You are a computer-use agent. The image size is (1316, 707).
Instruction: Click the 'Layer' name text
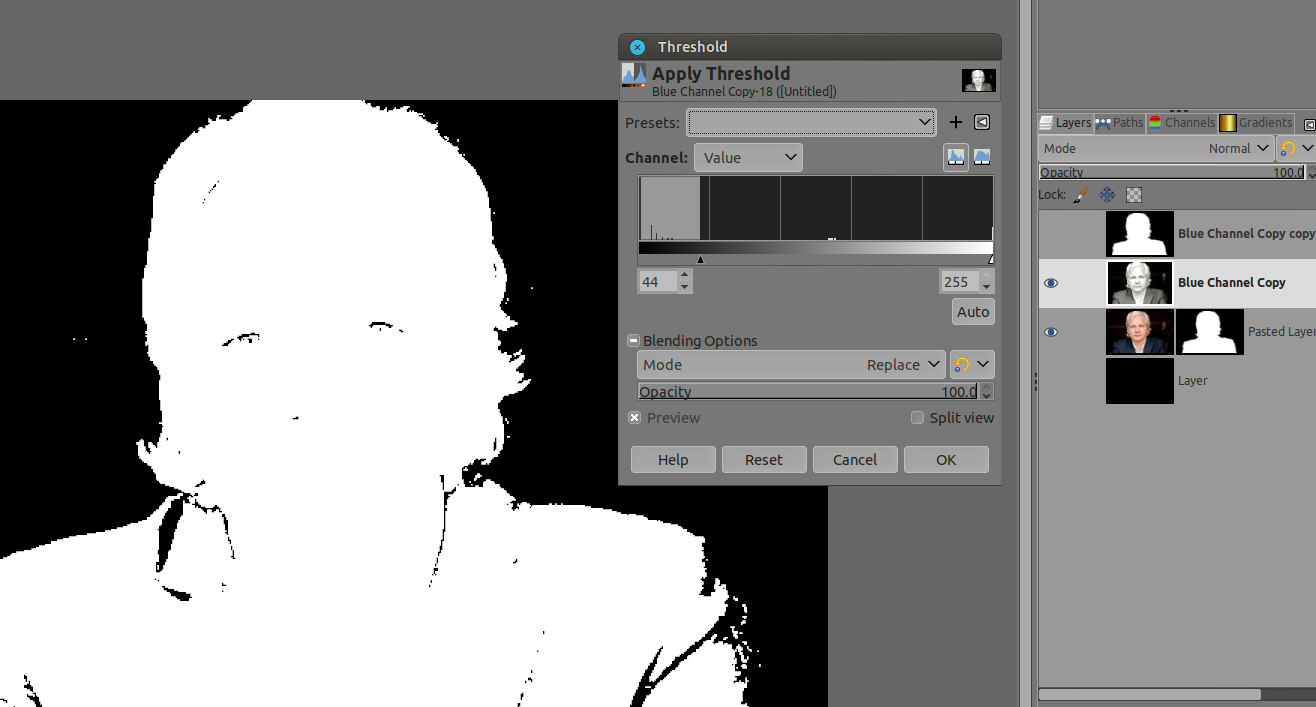coord(1192,381)
